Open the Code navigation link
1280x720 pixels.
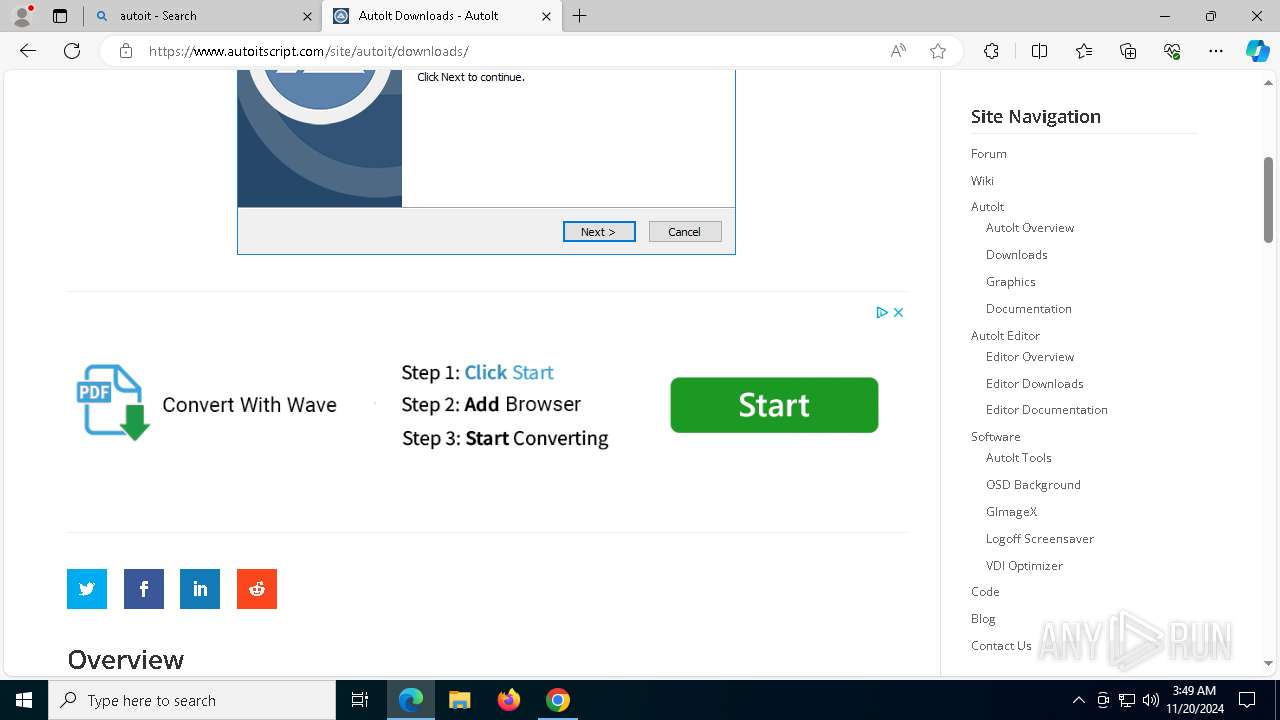pos(985,591)
